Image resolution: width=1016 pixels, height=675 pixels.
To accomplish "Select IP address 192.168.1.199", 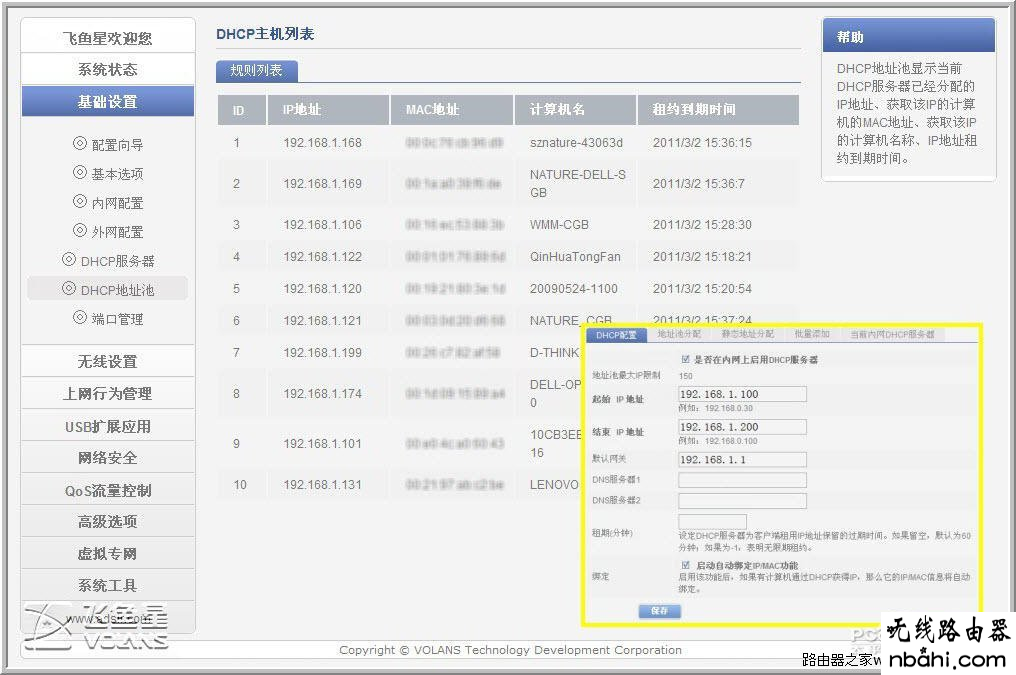I will pos(322,353).
